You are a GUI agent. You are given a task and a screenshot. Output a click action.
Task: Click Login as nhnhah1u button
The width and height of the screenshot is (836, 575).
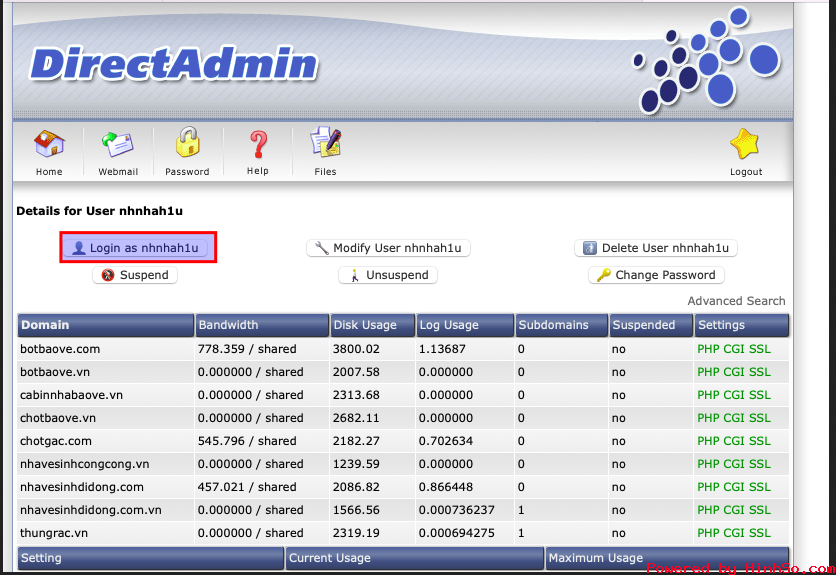[135, 248]
